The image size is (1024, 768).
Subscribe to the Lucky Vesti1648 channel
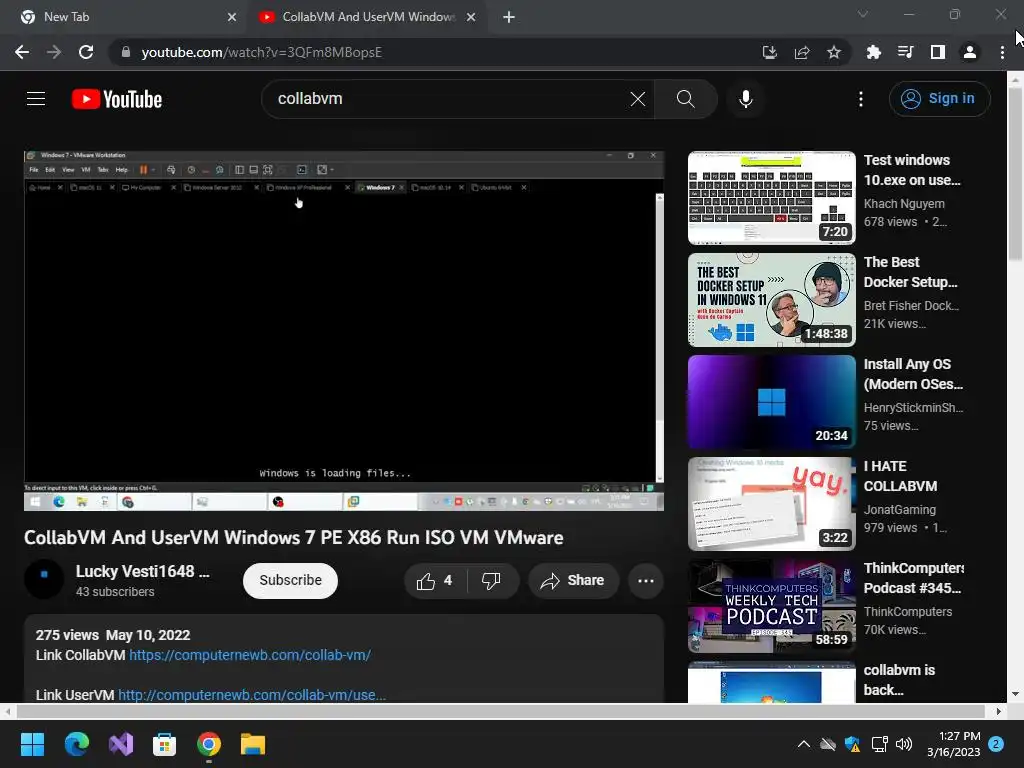[290, 580]
